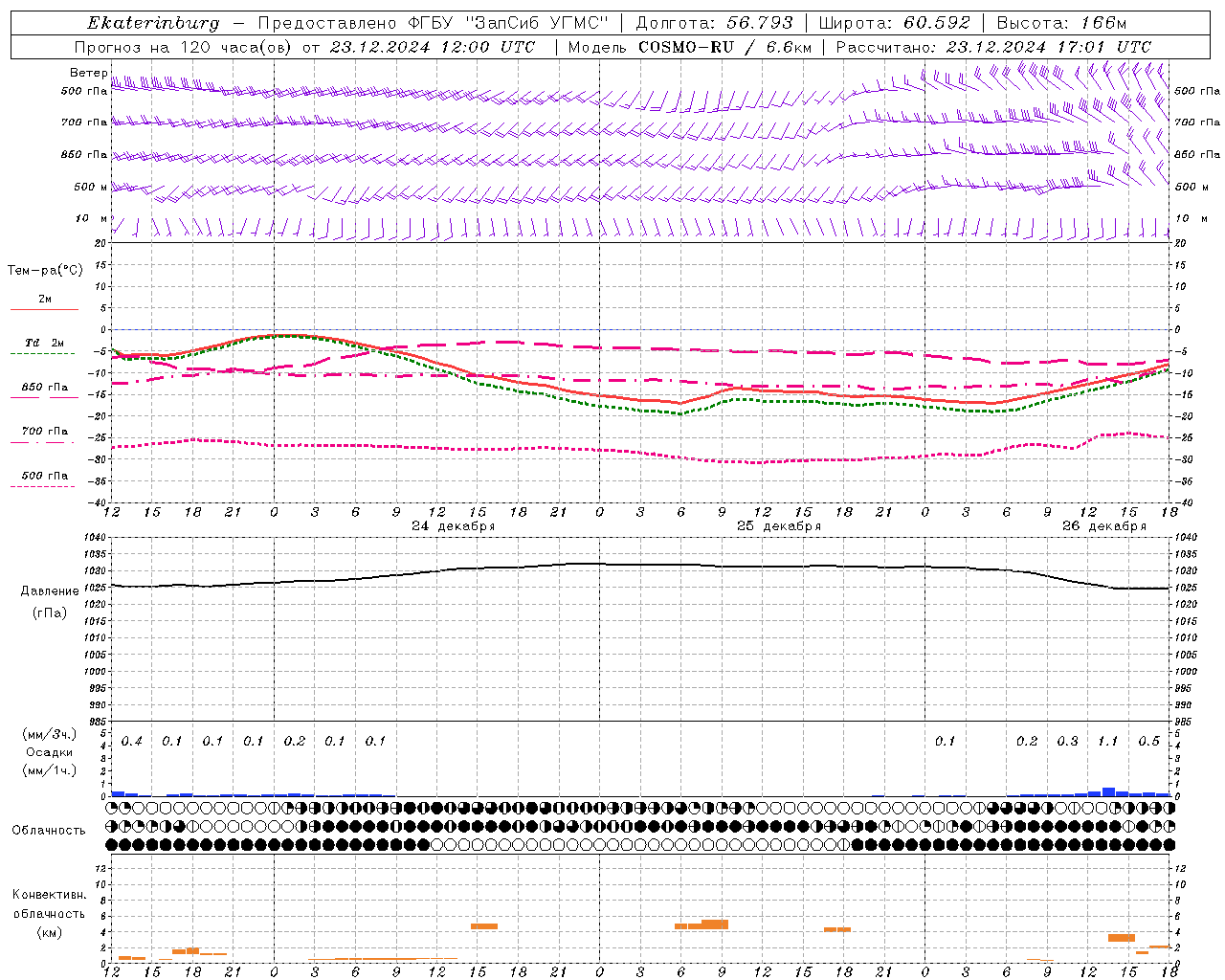Screen dimensions: 1225x980
Task: Click the 'Давление' pressure panel label
Action: (50, 591)
